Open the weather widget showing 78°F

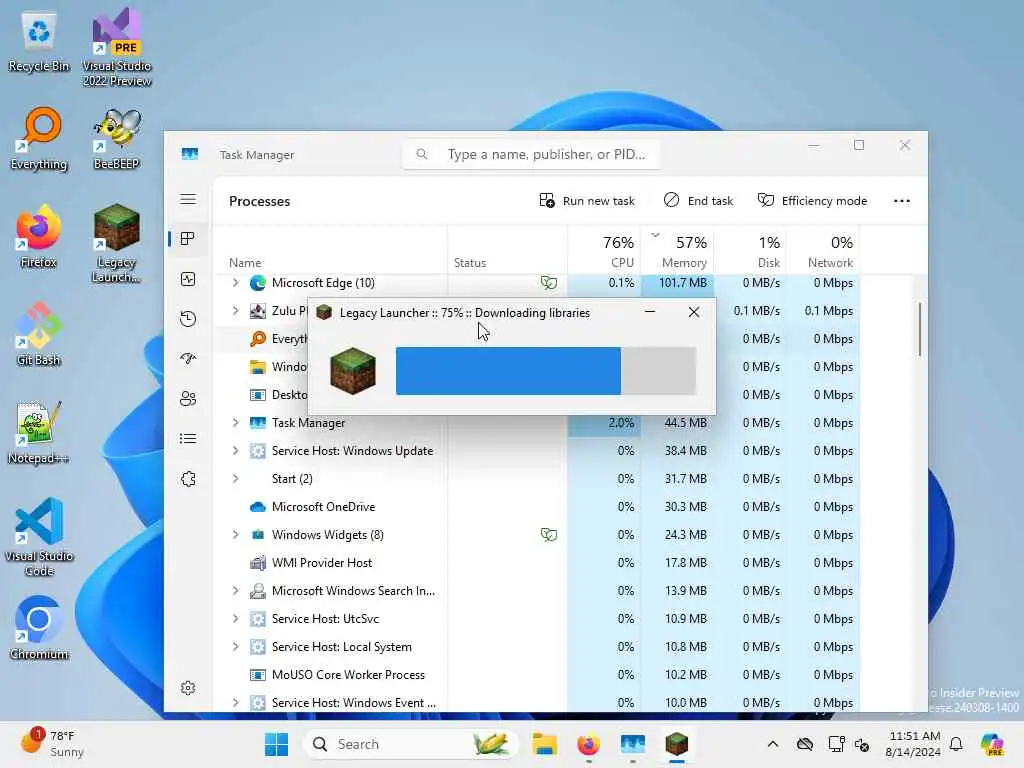pos(52,744)
